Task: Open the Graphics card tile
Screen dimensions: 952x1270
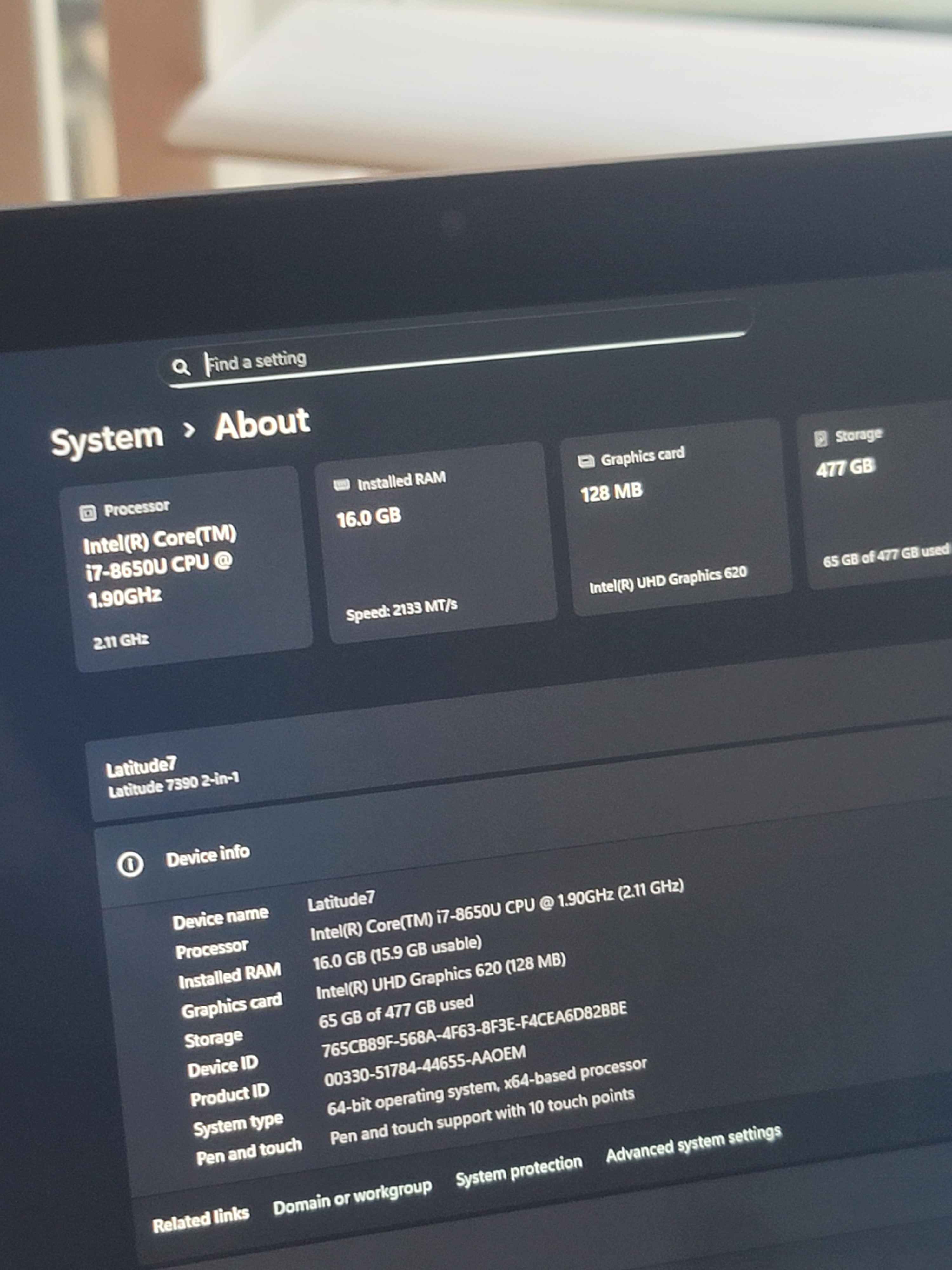Action: tap(677, 518)
